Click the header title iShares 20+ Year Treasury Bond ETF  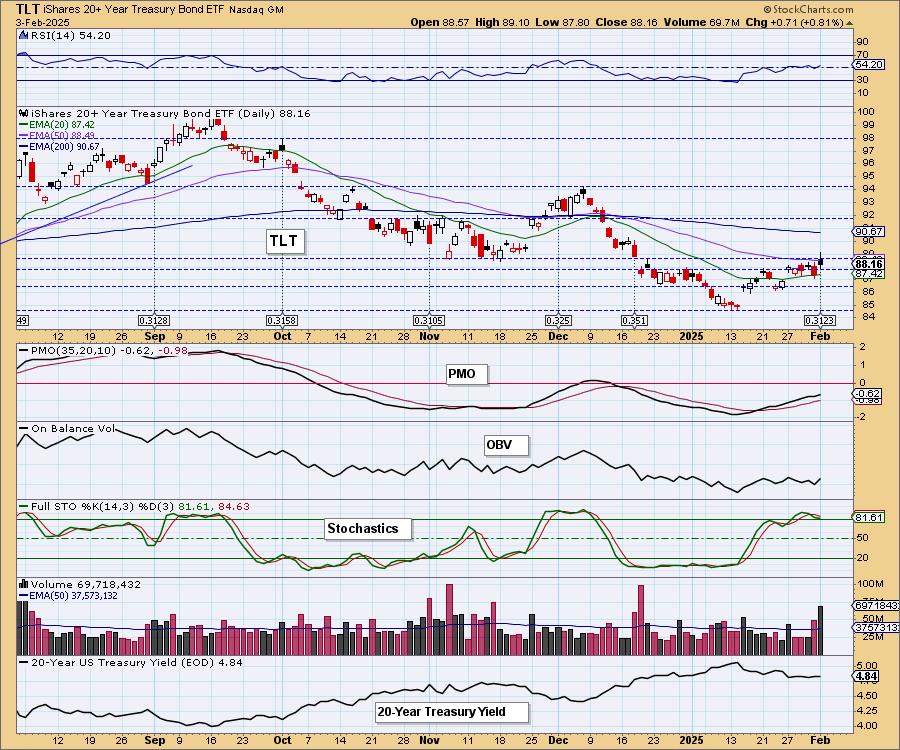point(135,10)
